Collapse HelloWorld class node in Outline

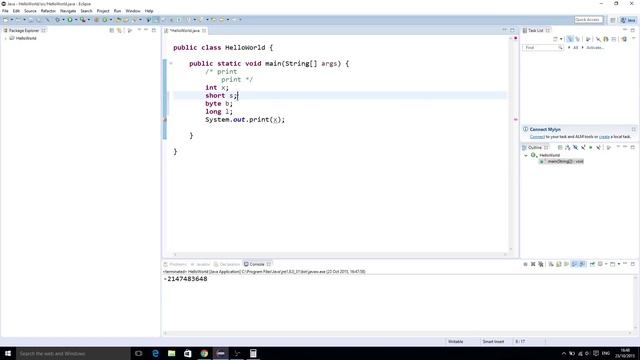(526, 156)
